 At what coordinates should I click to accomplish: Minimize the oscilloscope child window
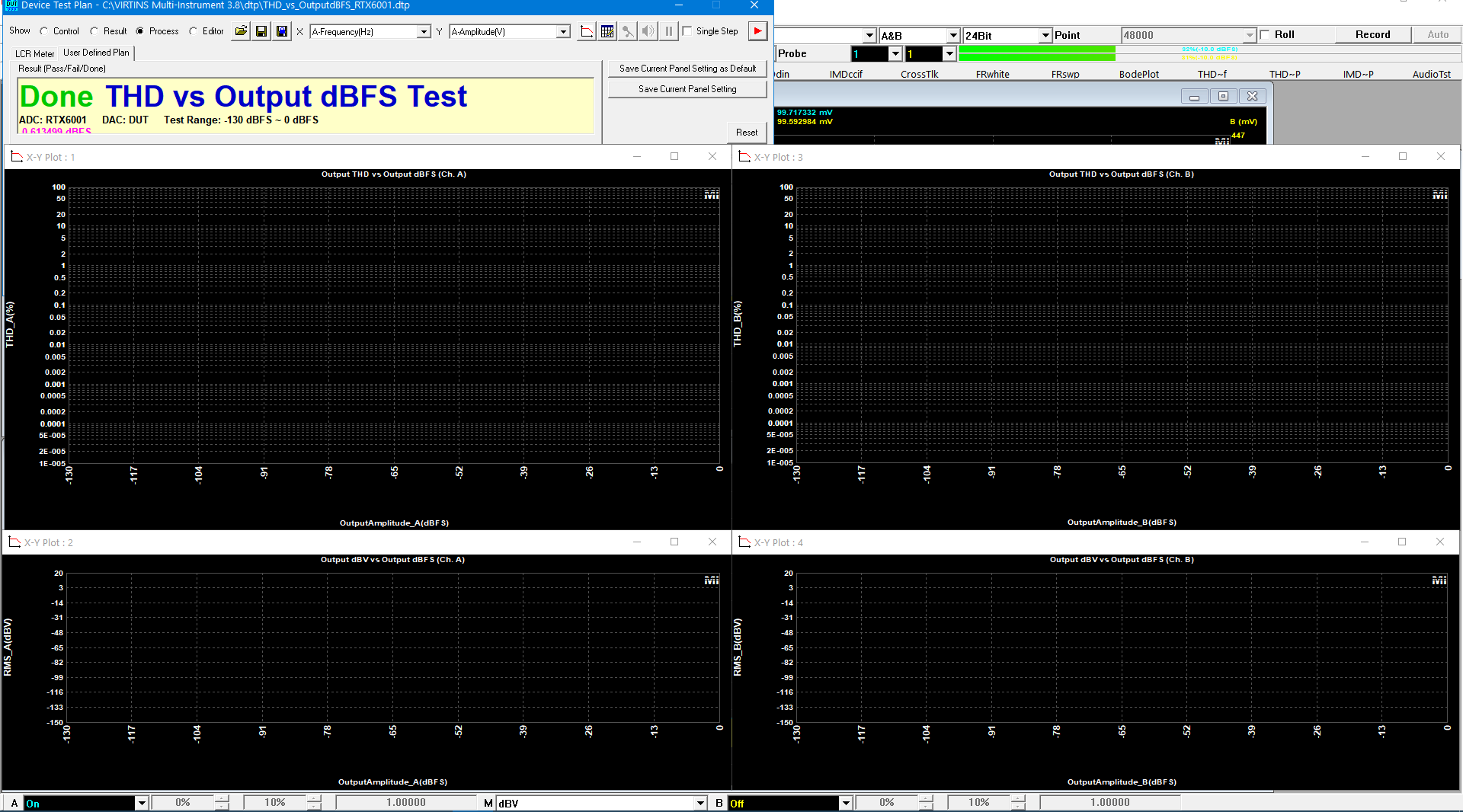[x=1194, y=96]
